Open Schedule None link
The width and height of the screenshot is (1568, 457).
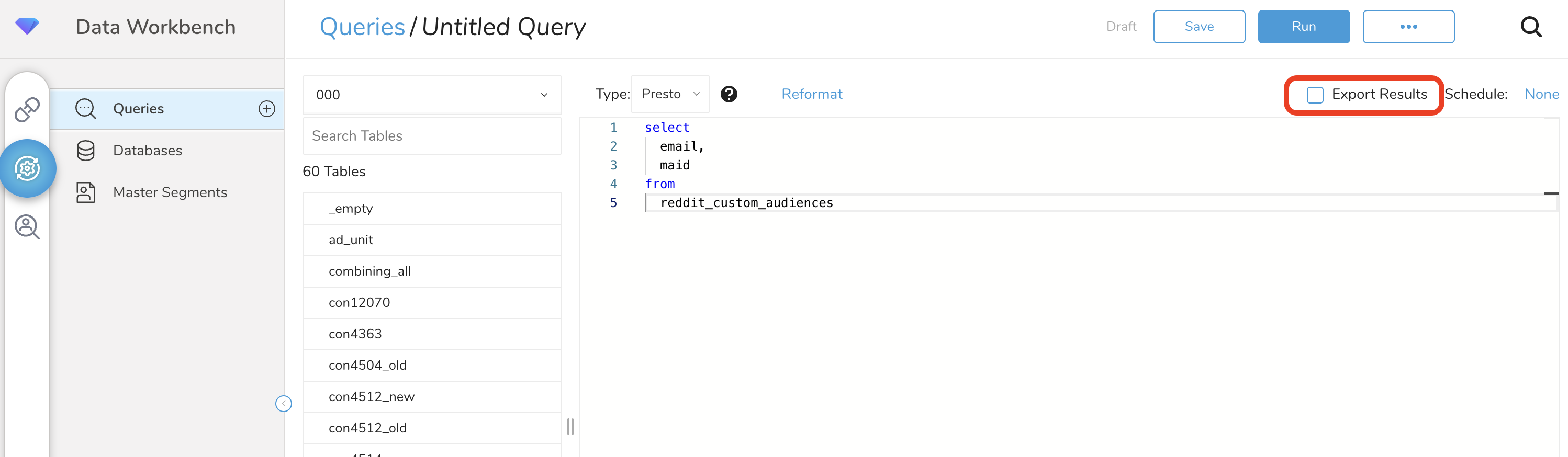click(x=1541, y=94)
